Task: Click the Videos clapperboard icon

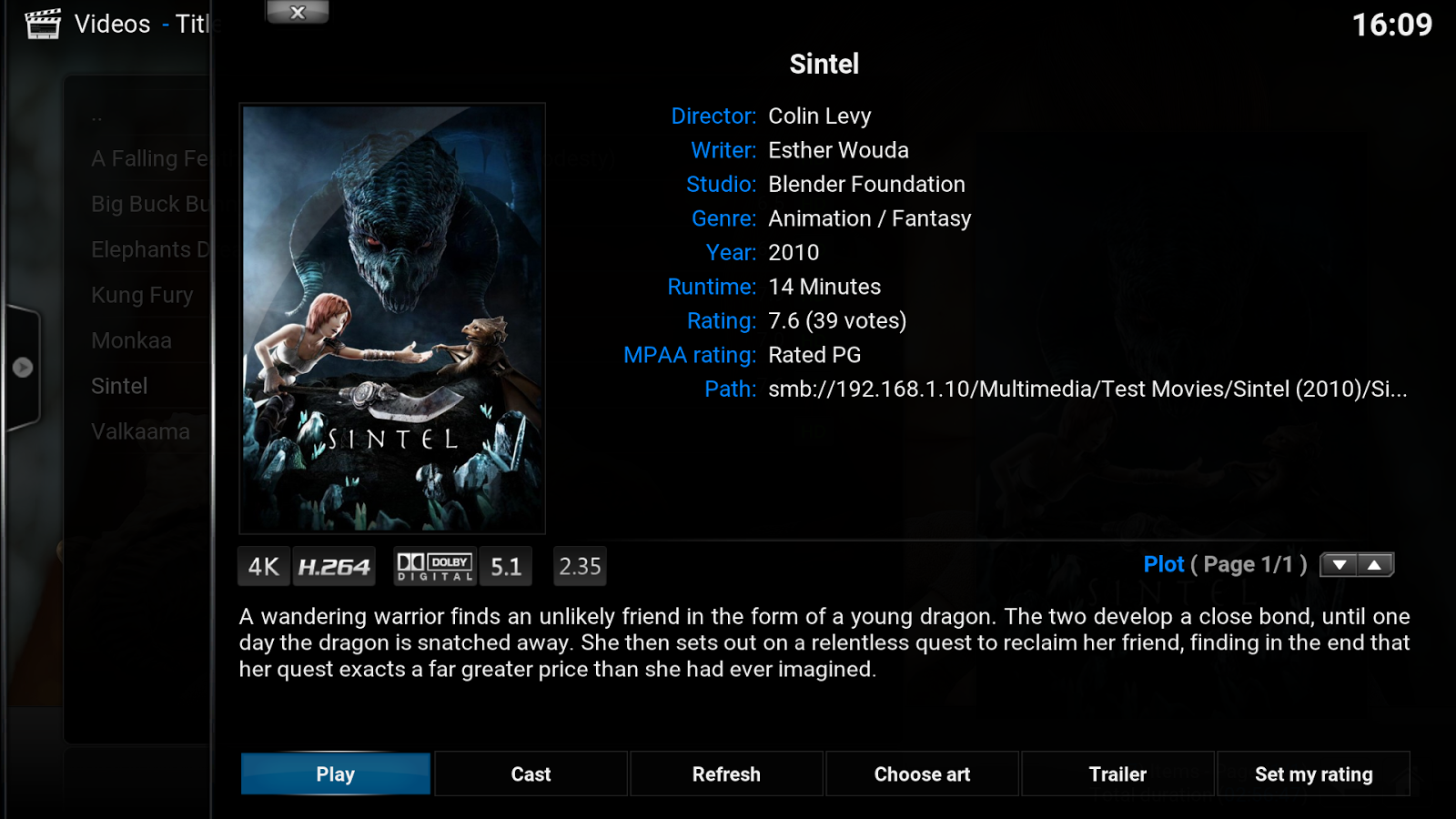Action: click(43, 24)
